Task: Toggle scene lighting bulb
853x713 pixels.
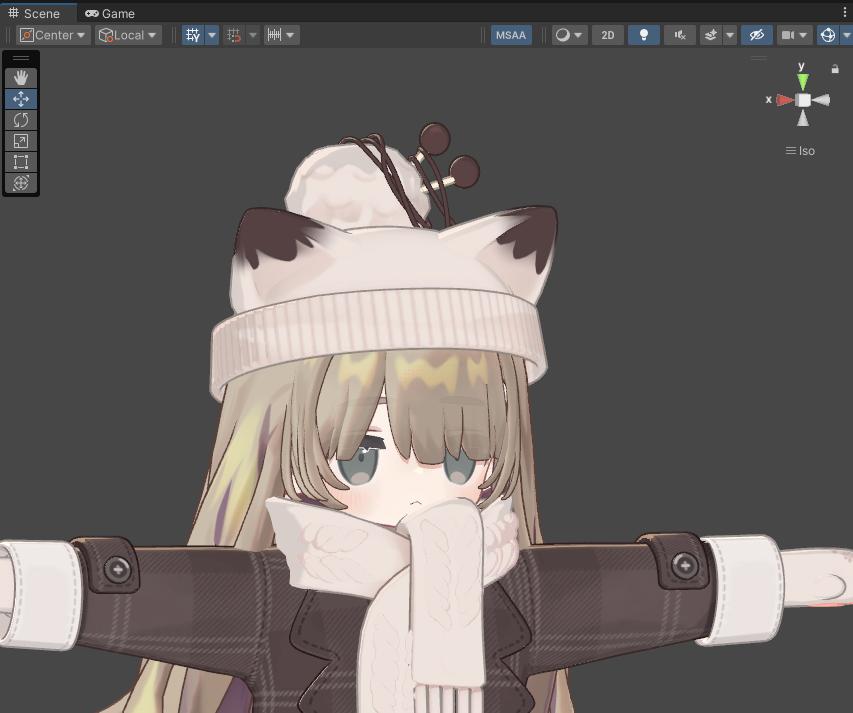Action: click(644, 35)
